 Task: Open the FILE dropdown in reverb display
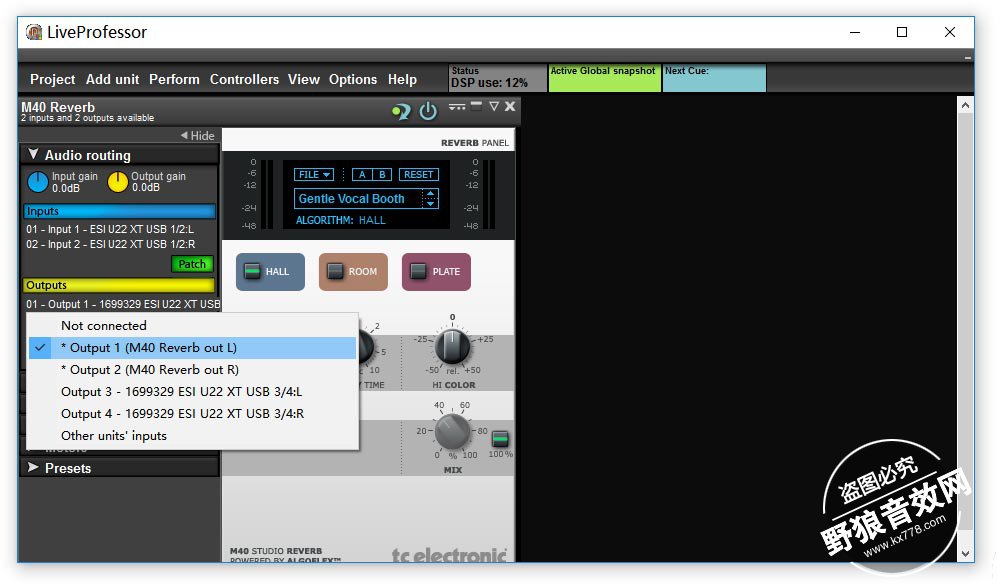click(x=314, y=174)
